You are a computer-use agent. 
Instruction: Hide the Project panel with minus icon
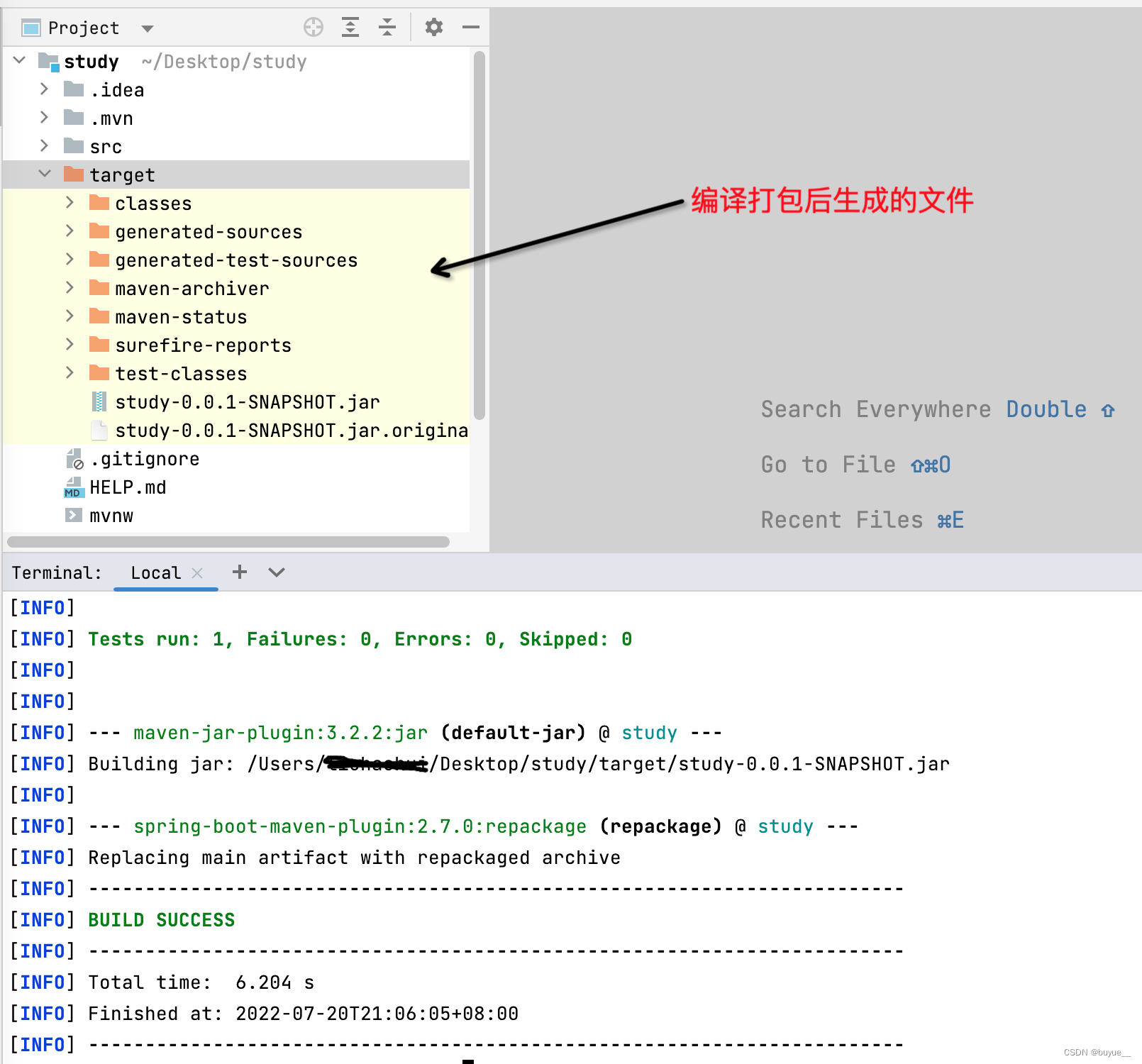point(471,28)
